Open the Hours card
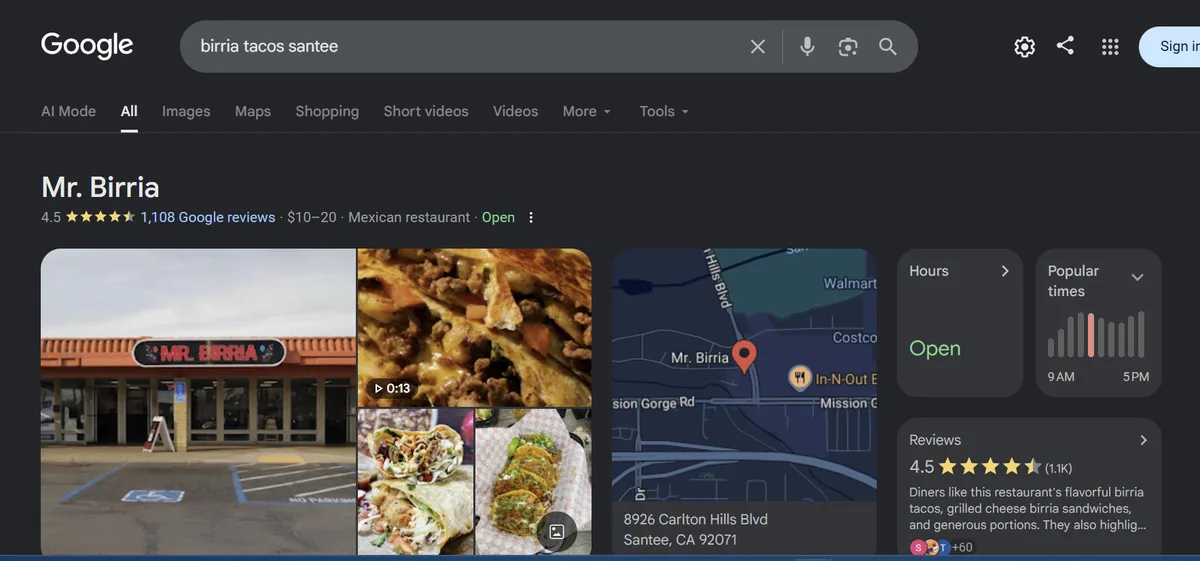This screenshot has width=1200, height=561. pyautogui.click(x=960, y=323)
